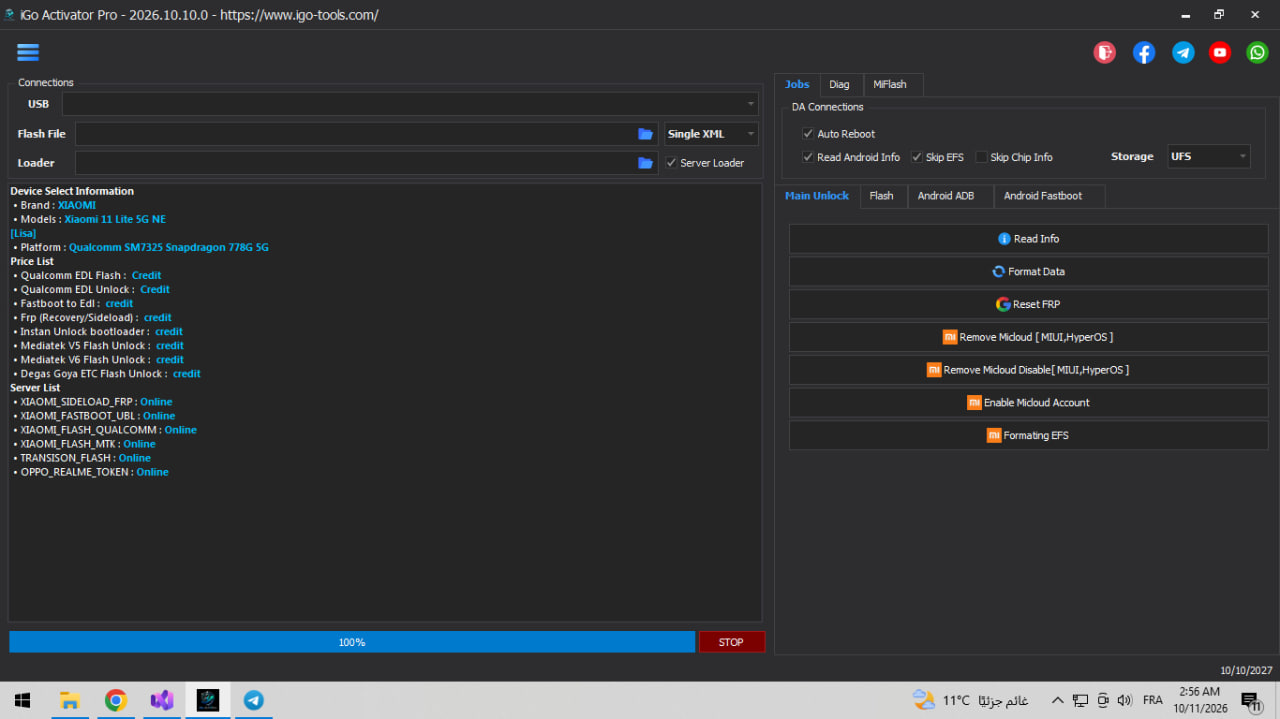Viewport: 1280px width, 719px height.
Task: Click the Degas Goya ETC Flash Unlock row
Action: [107, 373]
